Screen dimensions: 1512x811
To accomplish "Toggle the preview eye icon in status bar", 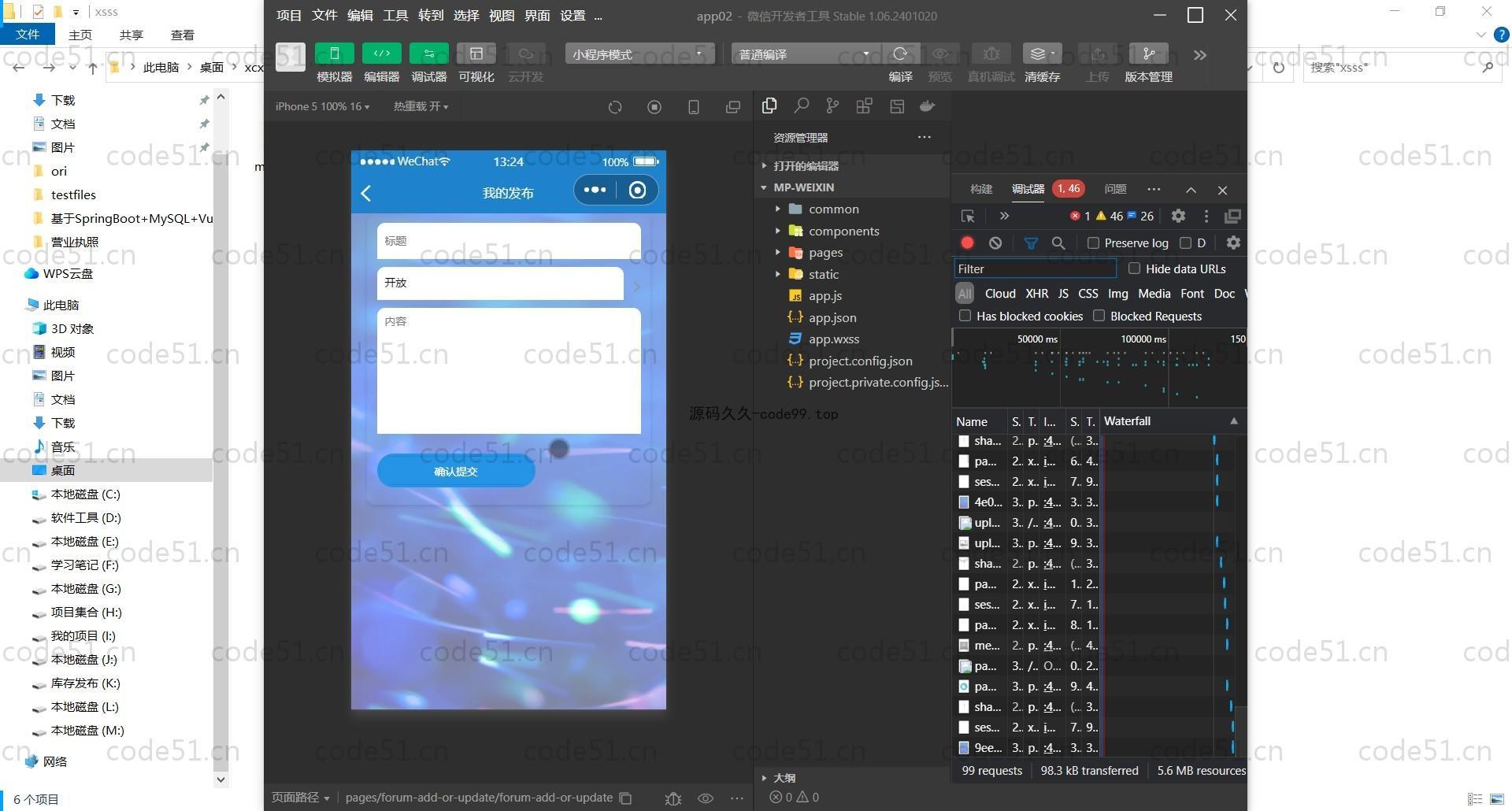I will [x=706, y=798].
